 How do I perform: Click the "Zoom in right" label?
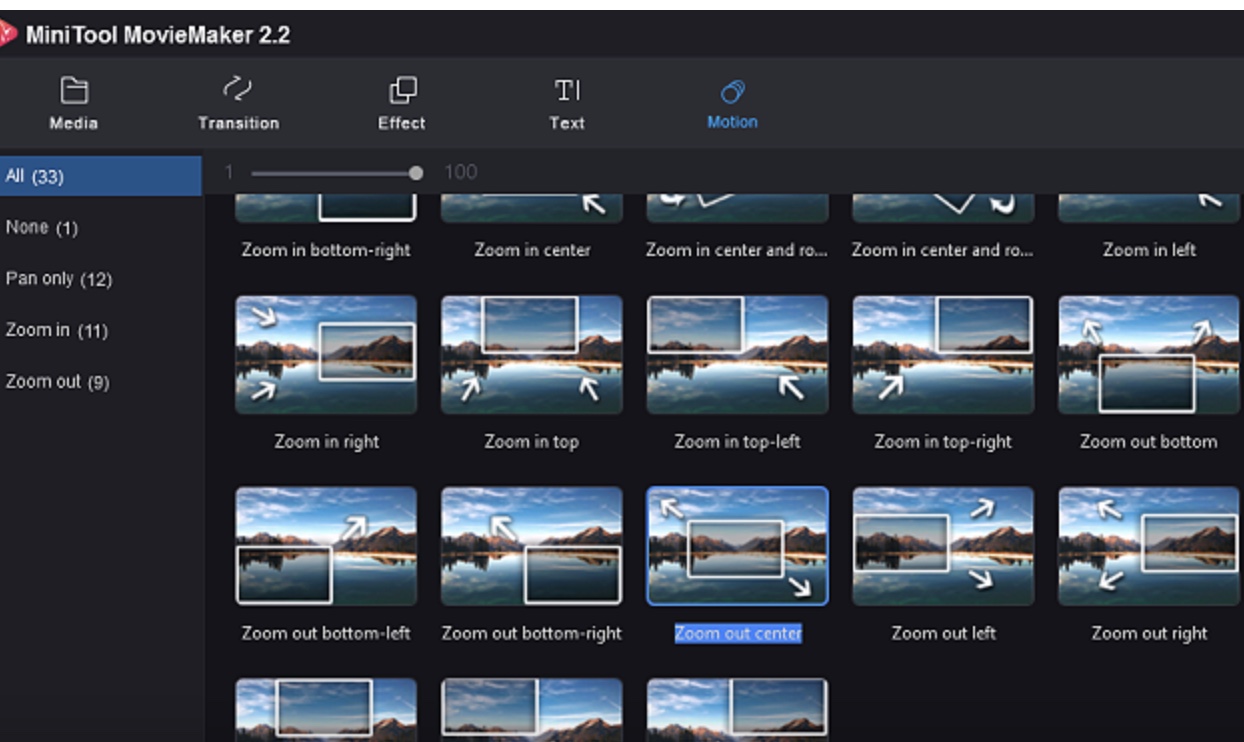point(326,442)
